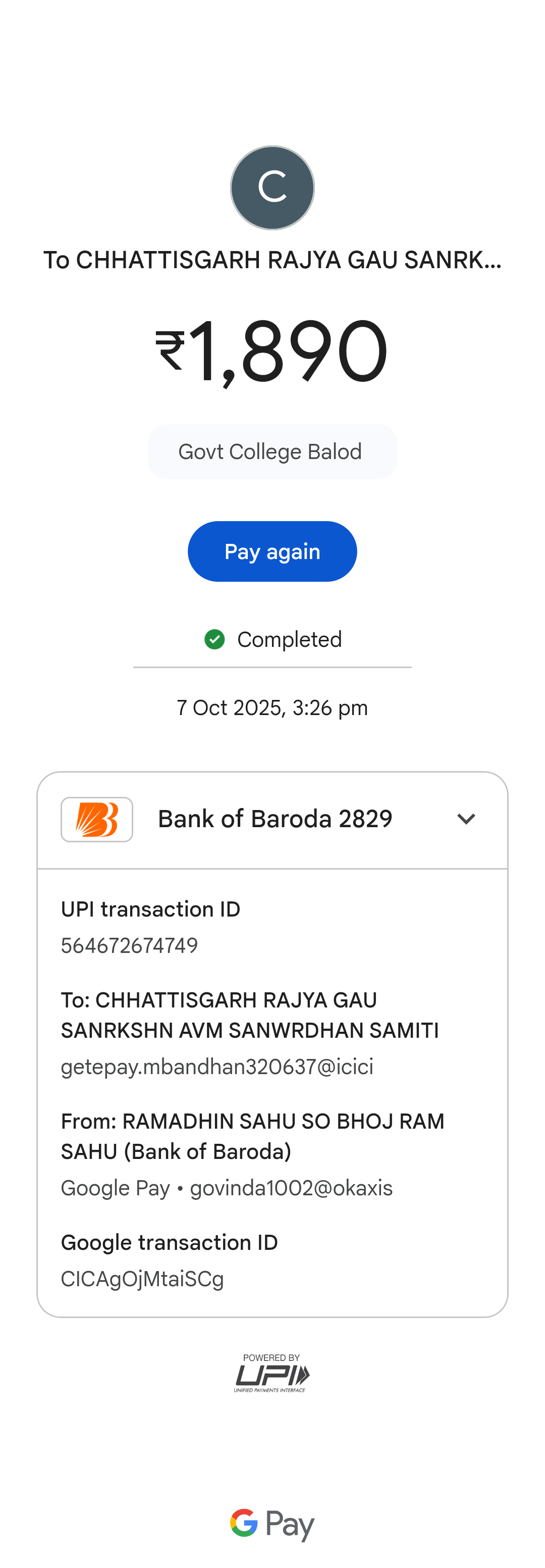
Task: Expand the Bank of Baroda 2829 chevron
Action: pos(466,819)
